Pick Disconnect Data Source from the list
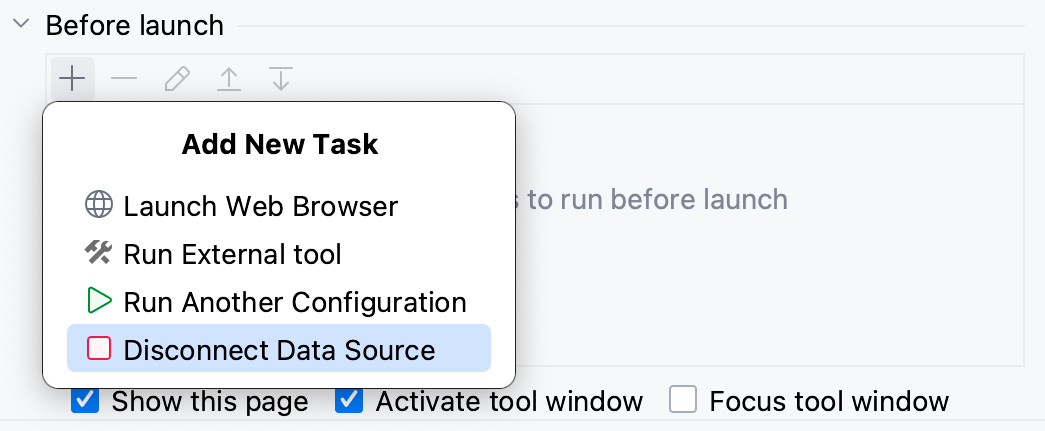The width and height of the screenshot is (1045, 431). [279, 349]
